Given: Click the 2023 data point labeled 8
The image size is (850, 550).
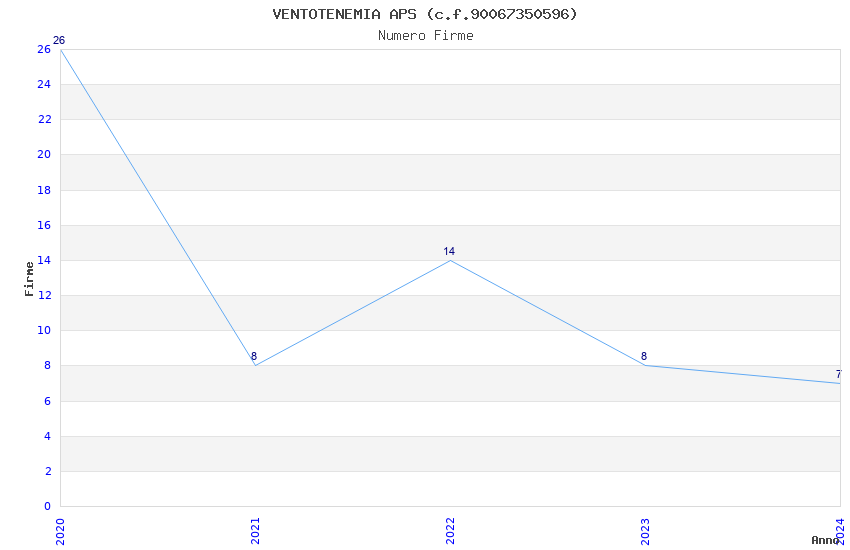Looking at the screenshot, I should point(645,365).
